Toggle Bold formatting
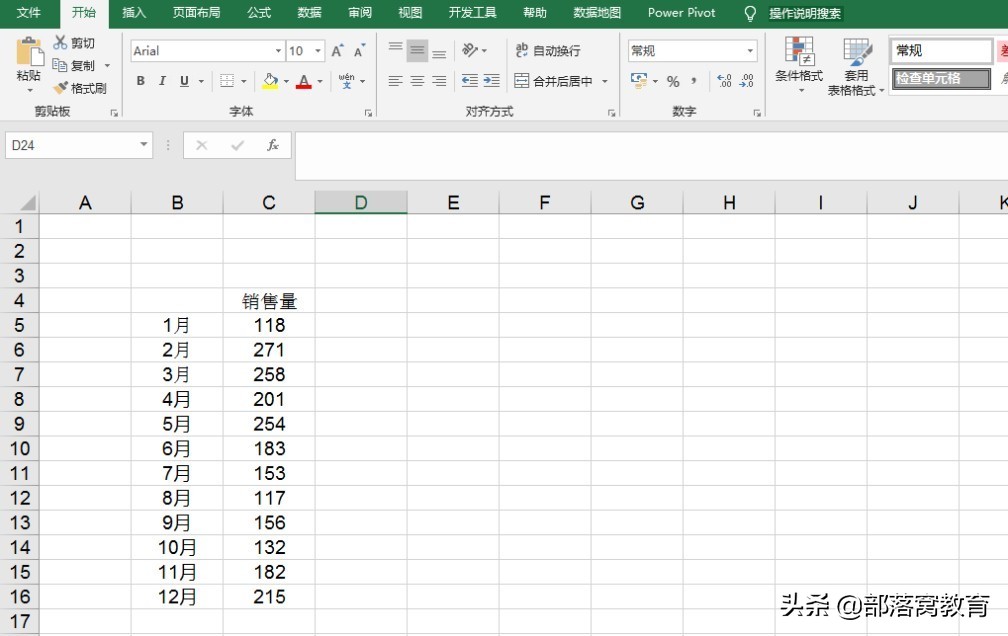The height and width of the screenshot is (636, 1008). pos(141,81)
